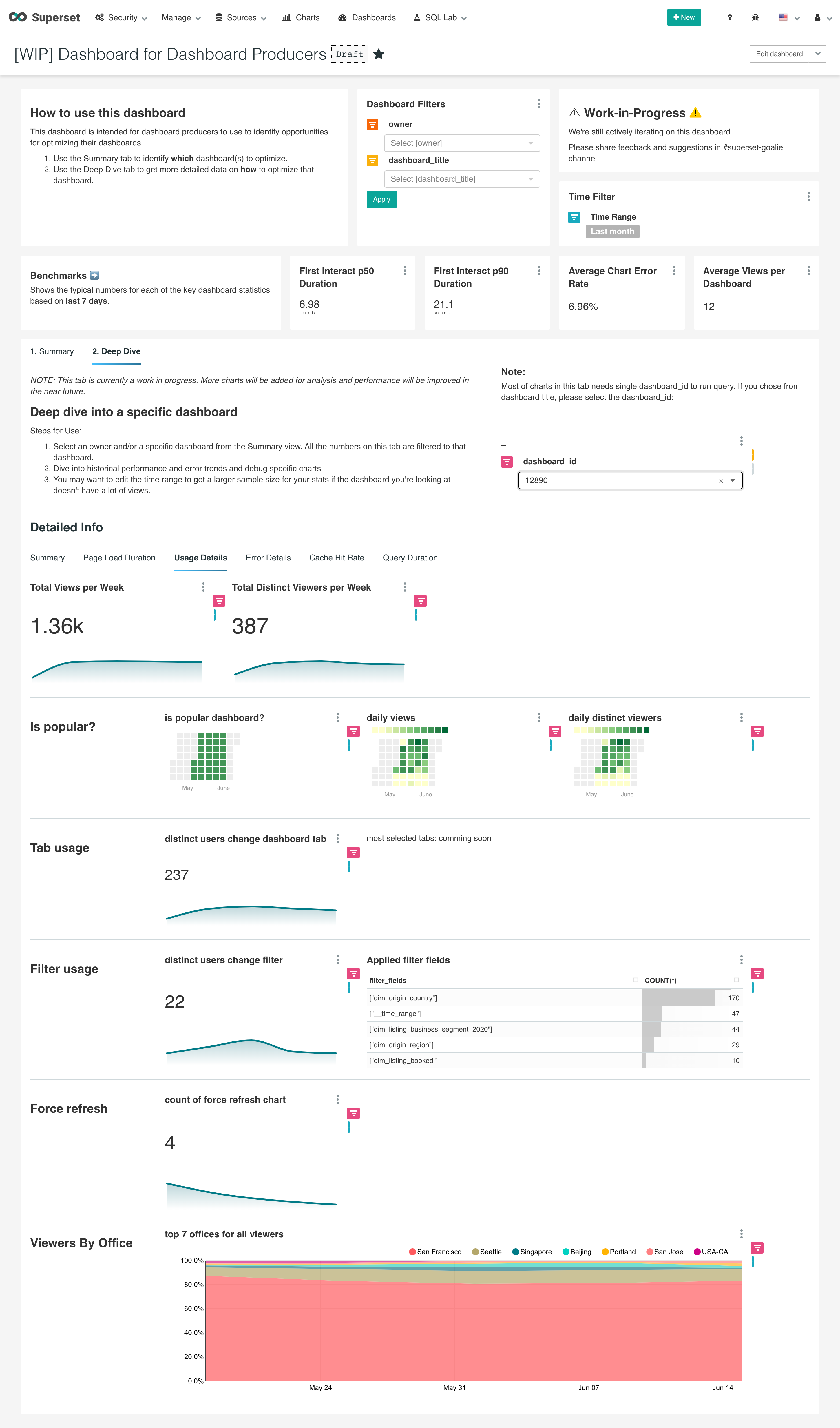The height and width of the screenshot is (1428, 840).
Task: Expand the dashboard_id dropdown showing 12890
Action: (732, 480)
